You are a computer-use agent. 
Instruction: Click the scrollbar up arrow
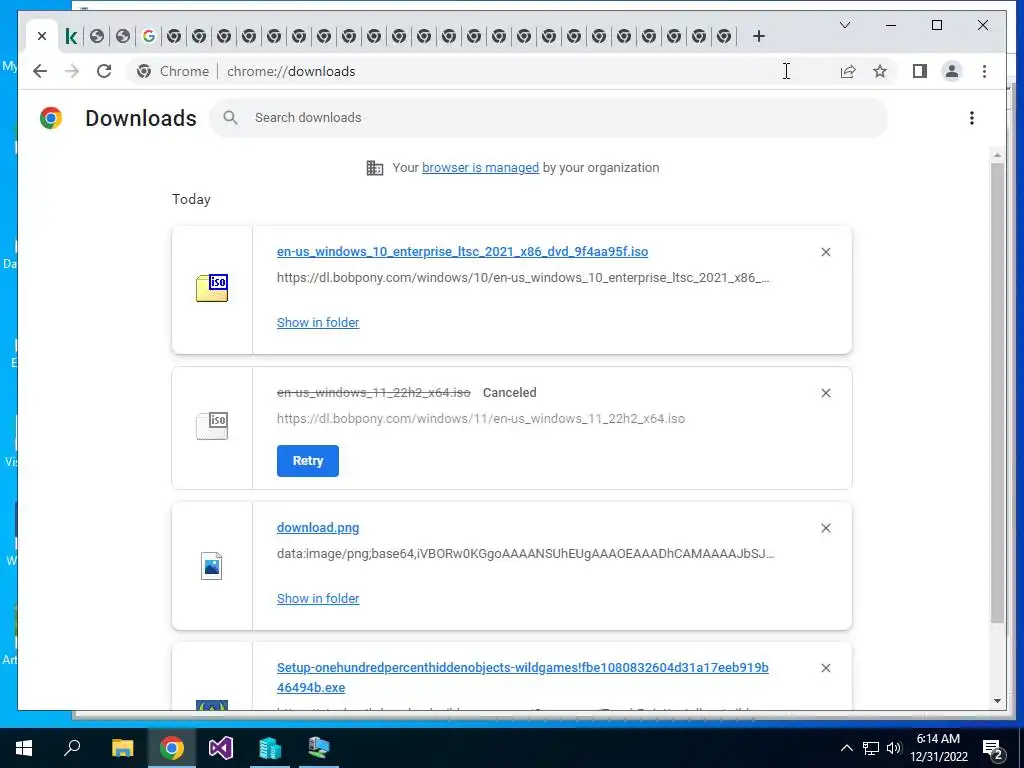(997, 155)
